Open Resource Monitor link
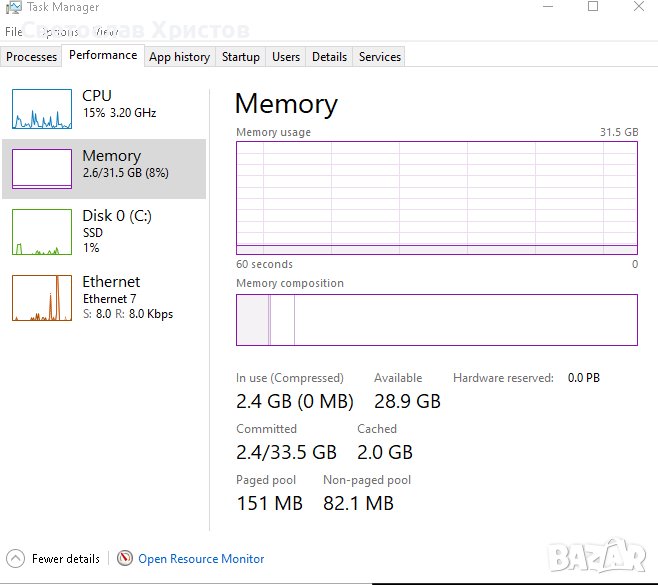 (x=201, y=559)
